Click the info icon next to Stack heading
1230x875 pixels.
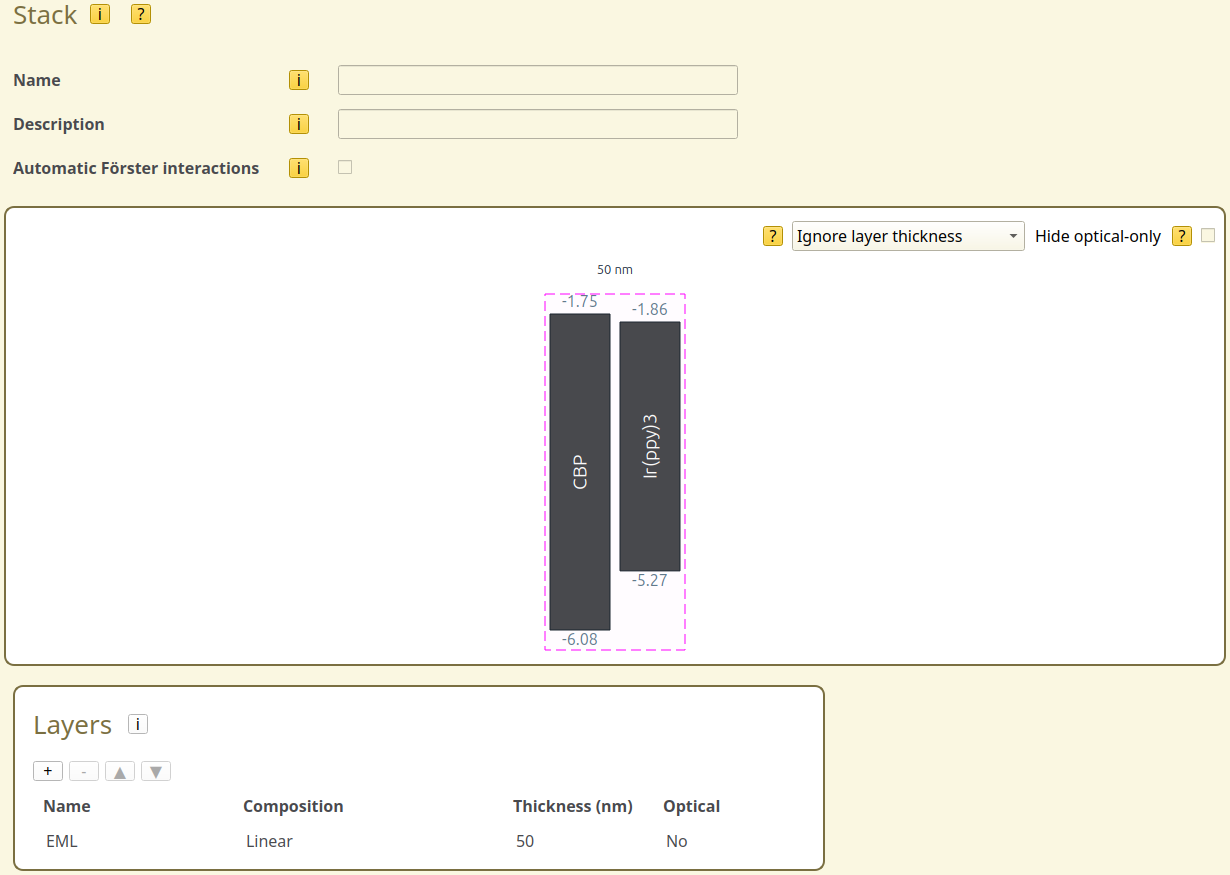point(99,14)
